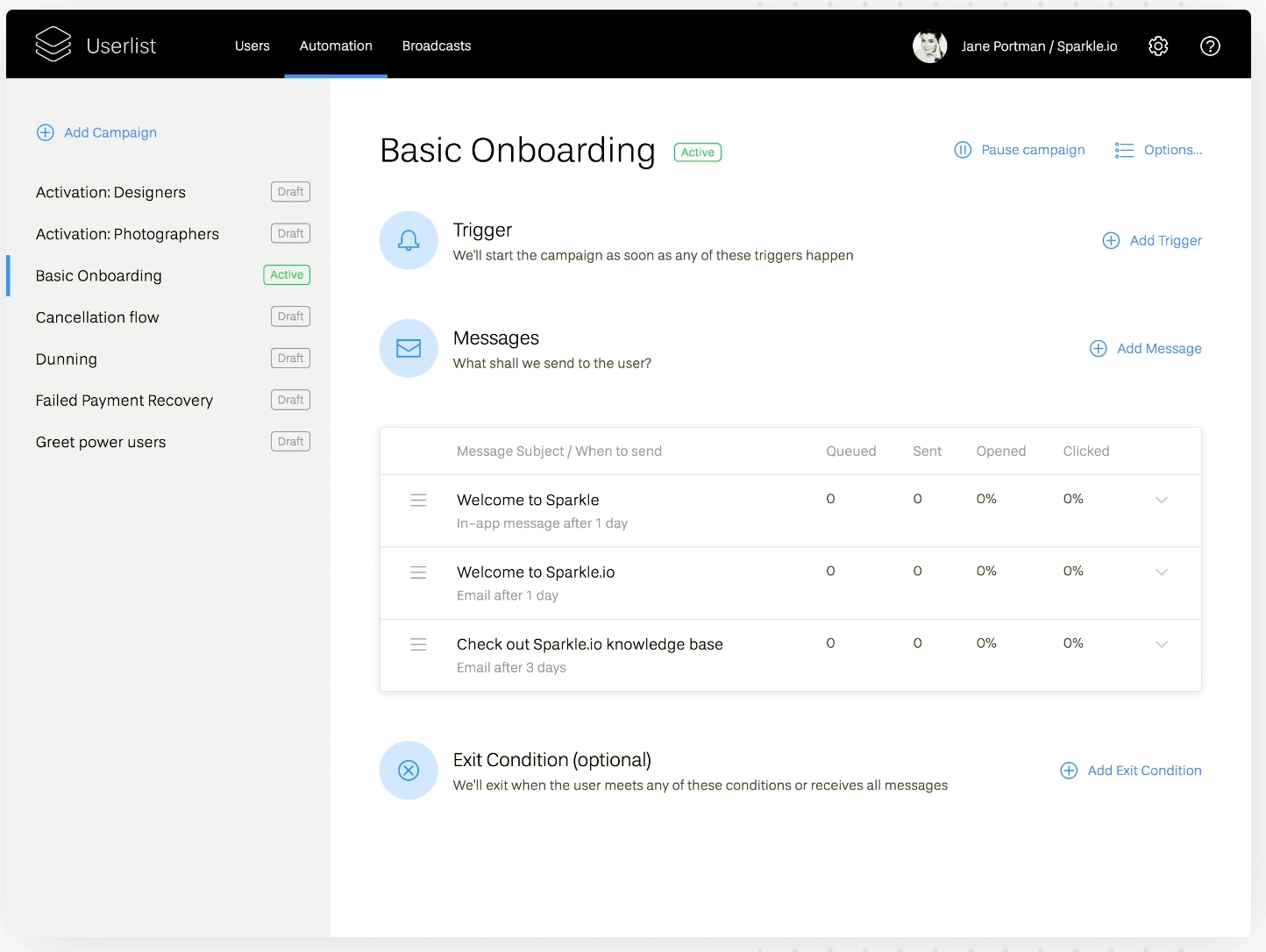Click the Draft badge next to Dunning

coord(290,358)
